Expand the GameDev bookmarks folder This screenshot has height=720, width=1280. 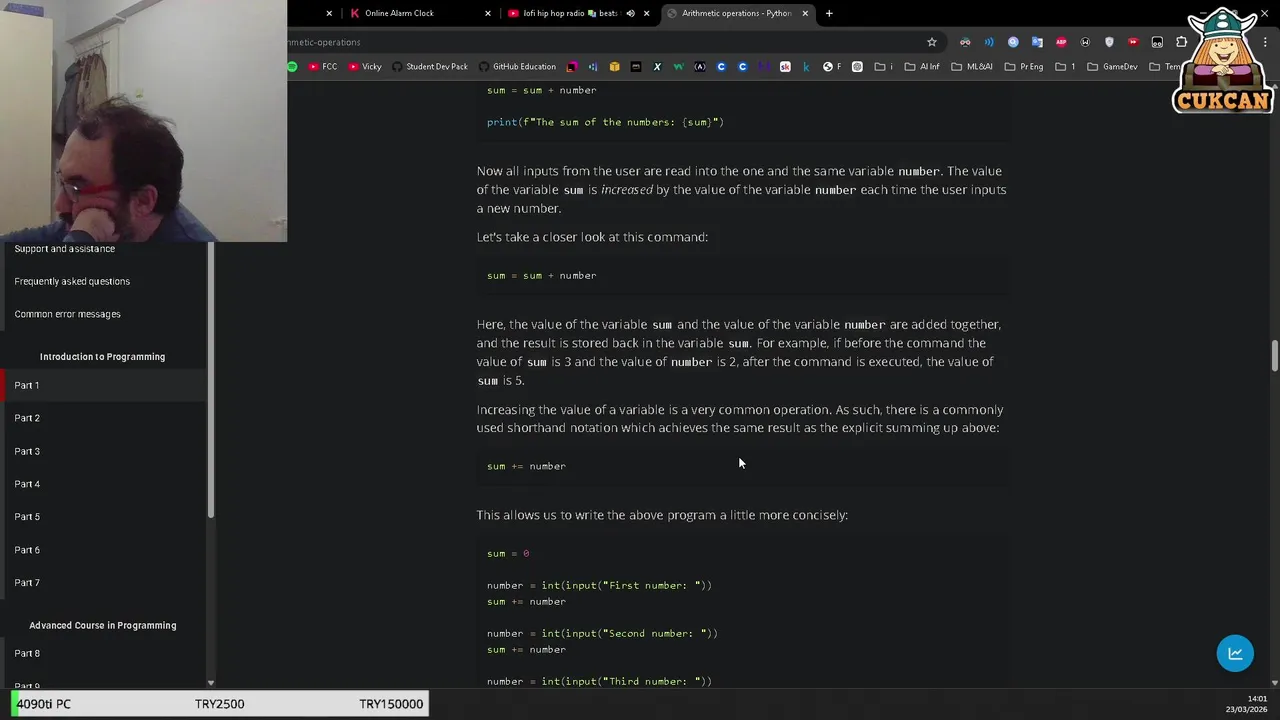1112,67
